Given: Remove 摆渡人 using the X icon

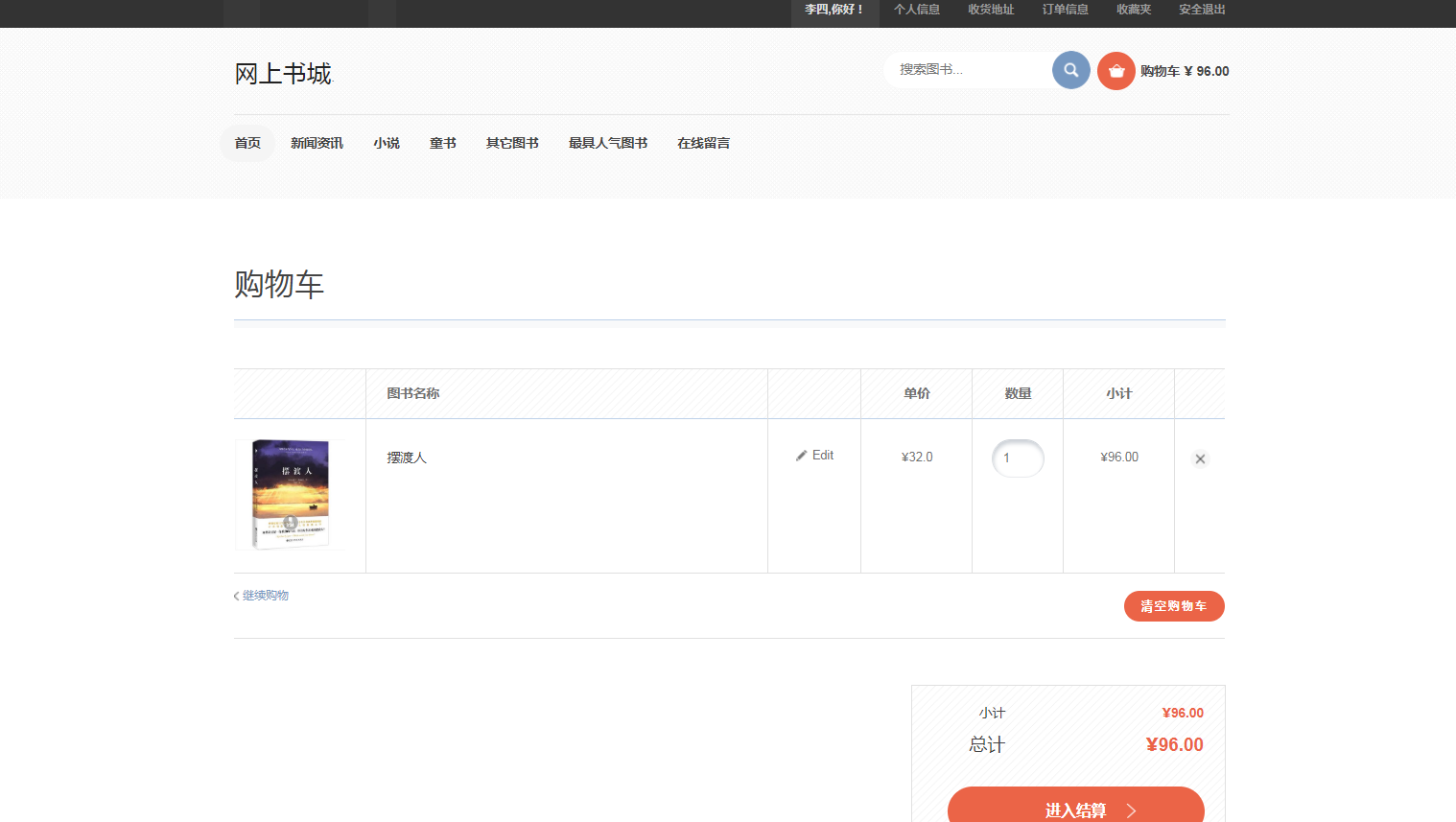Looking at the screenshot, I should (1200, 459).
